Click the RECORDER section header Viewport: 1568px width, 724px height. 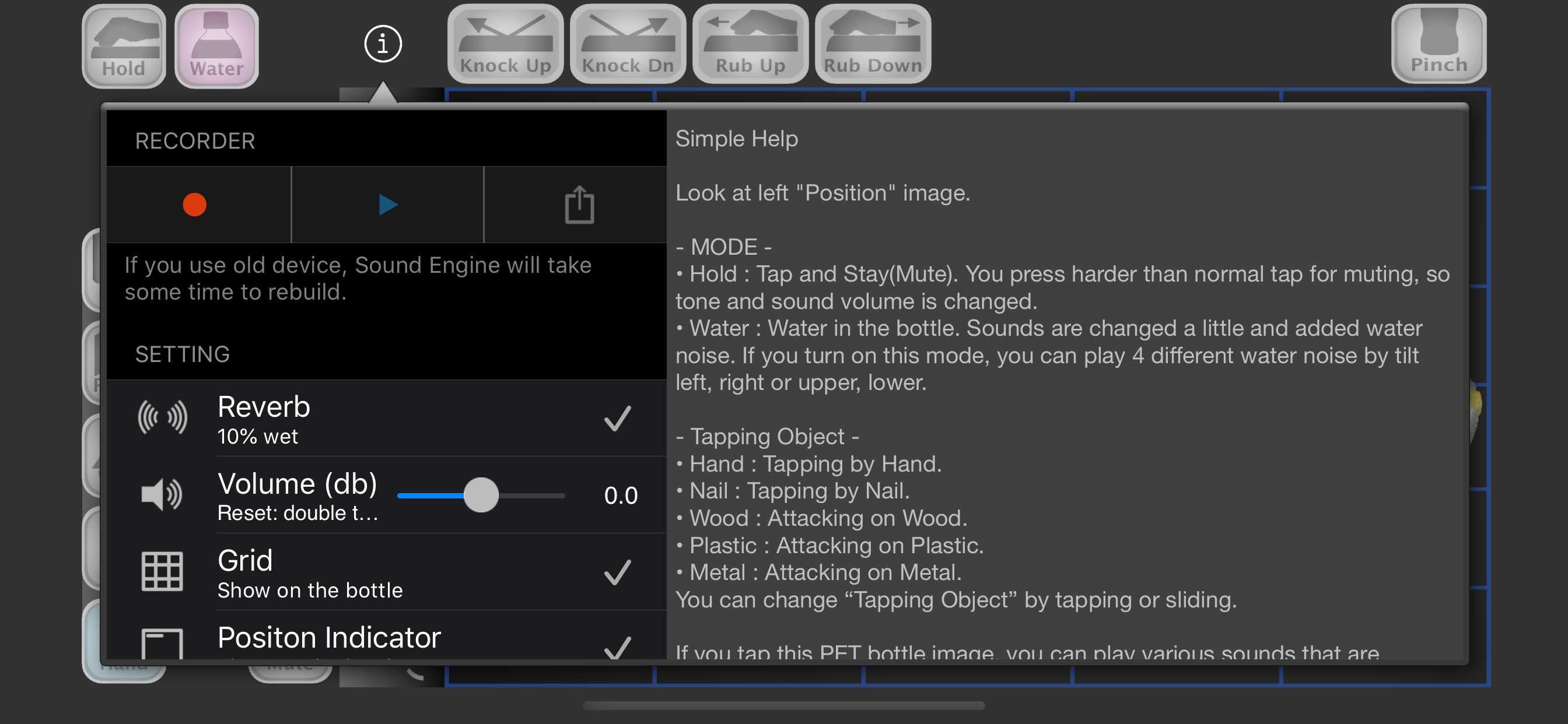(x=195, y=140)
